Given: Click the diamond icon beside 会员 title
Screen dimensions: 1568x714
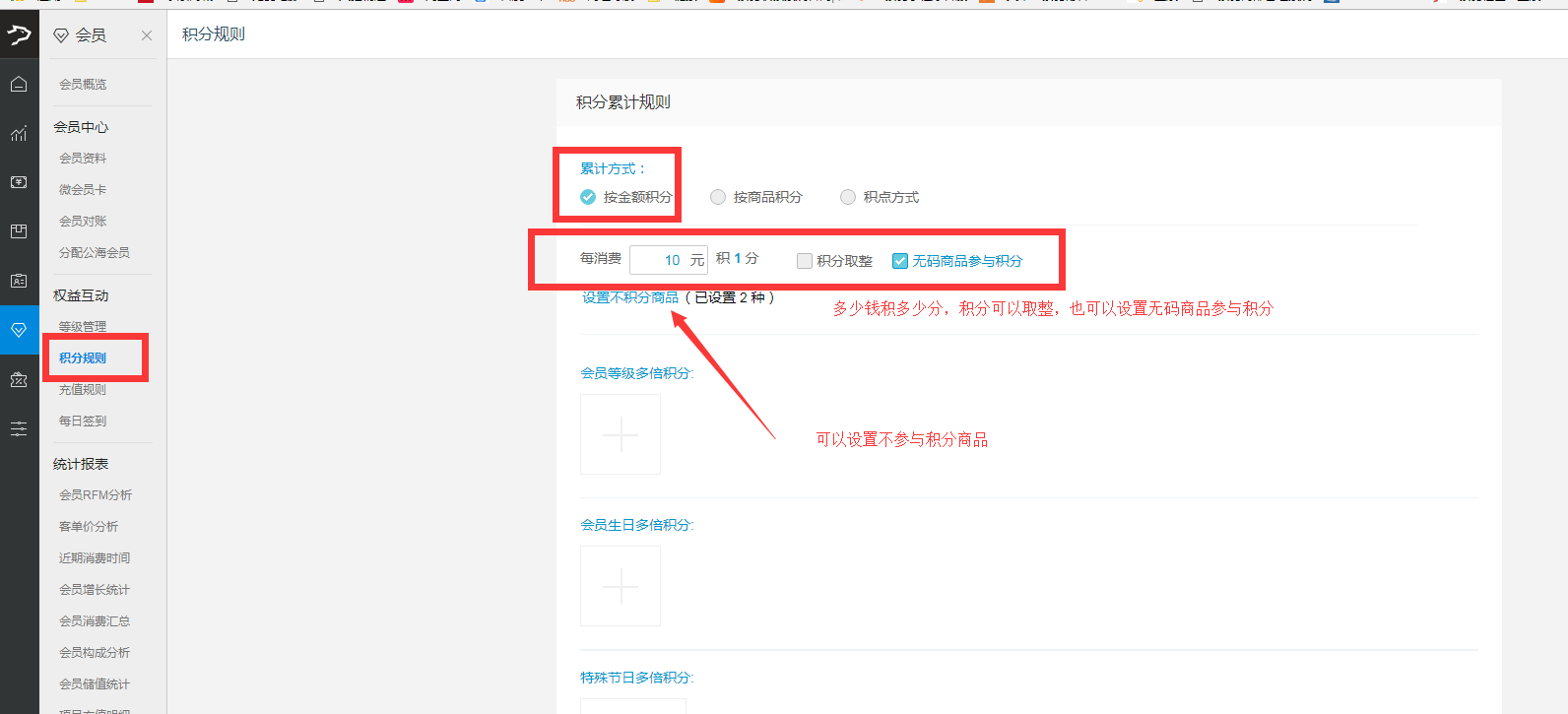Looking at the screenshot, I should 61,35.
